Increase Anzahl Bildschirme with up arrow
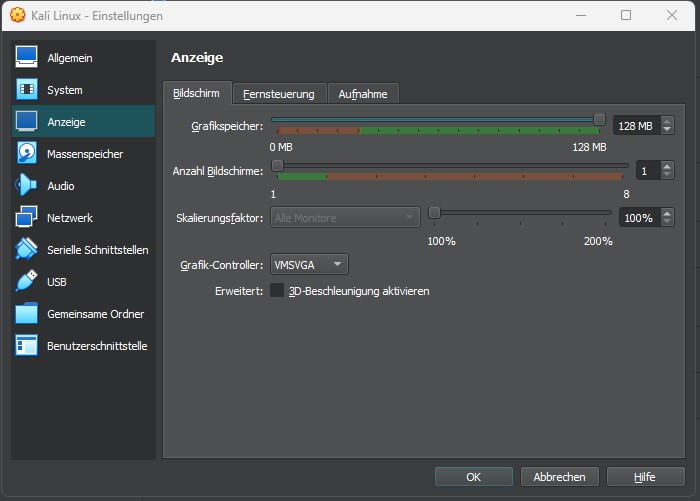The image size is (700, 501). tap(667, 167)
